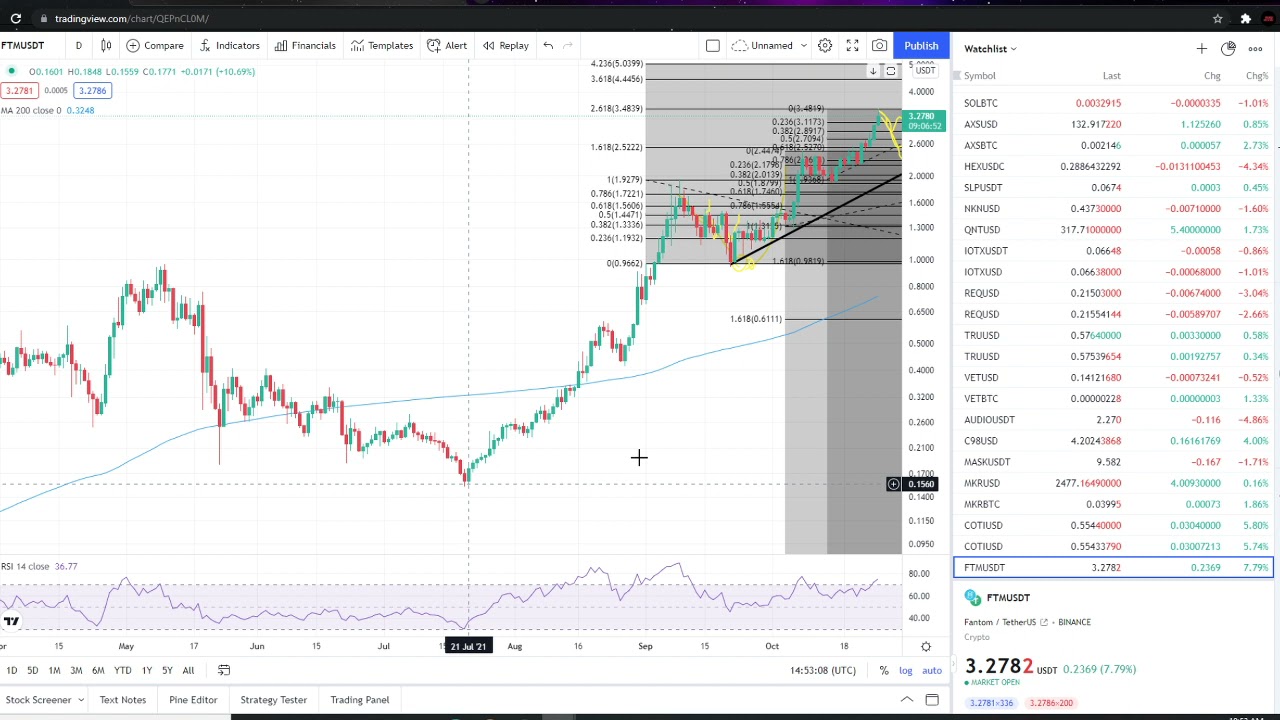
Task: Open USDT currency selector on price axis
Action: (925, 71)
